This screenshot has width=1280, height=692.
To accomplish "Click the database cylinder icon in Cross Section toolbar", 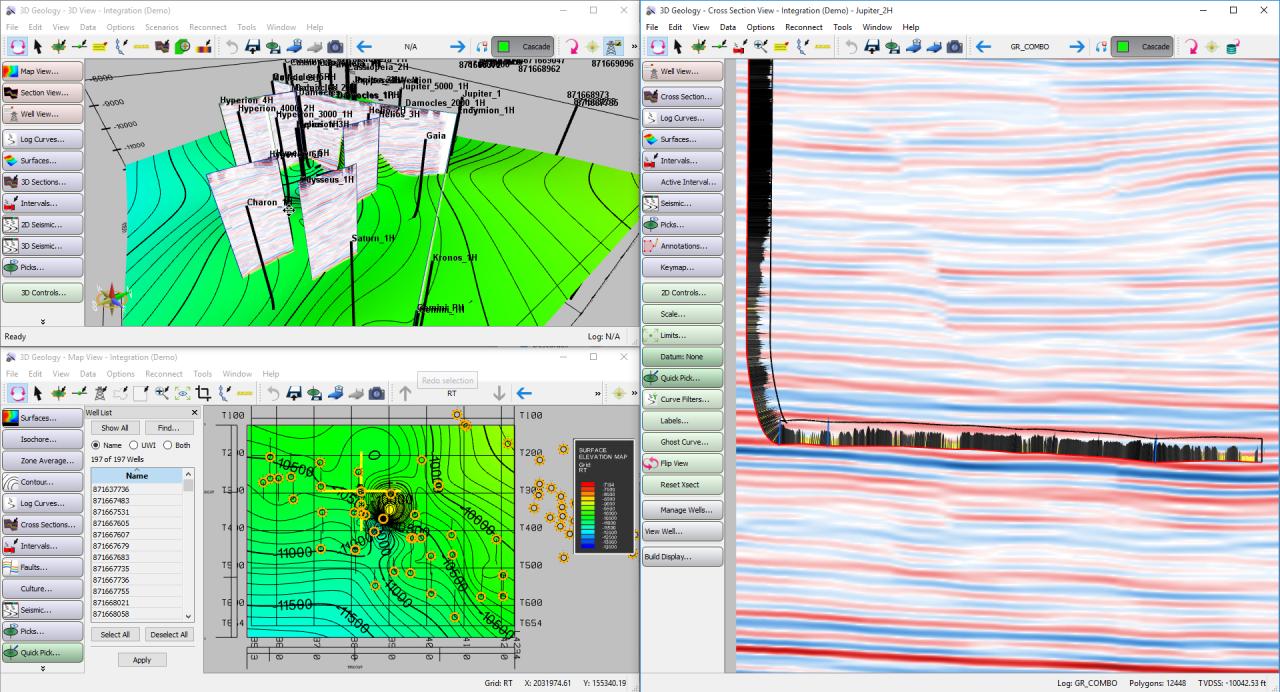I will pyautogui.click(x=1233, y=47).
